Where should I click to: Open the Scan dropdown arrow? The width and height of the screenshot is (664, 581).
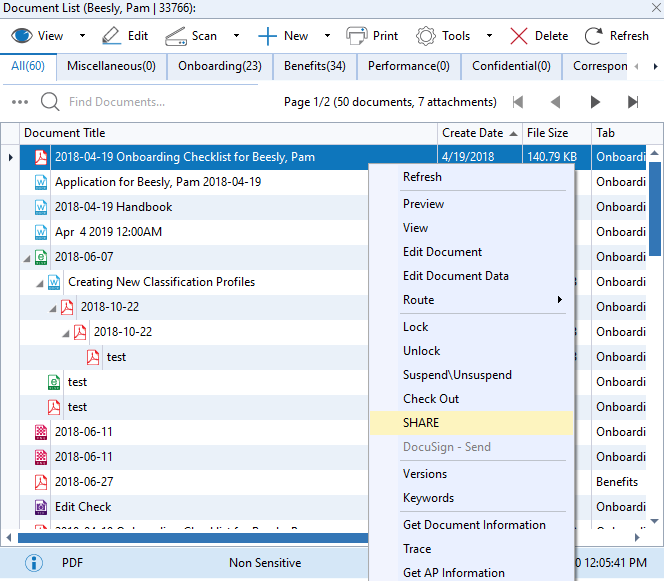coord(236,36)
